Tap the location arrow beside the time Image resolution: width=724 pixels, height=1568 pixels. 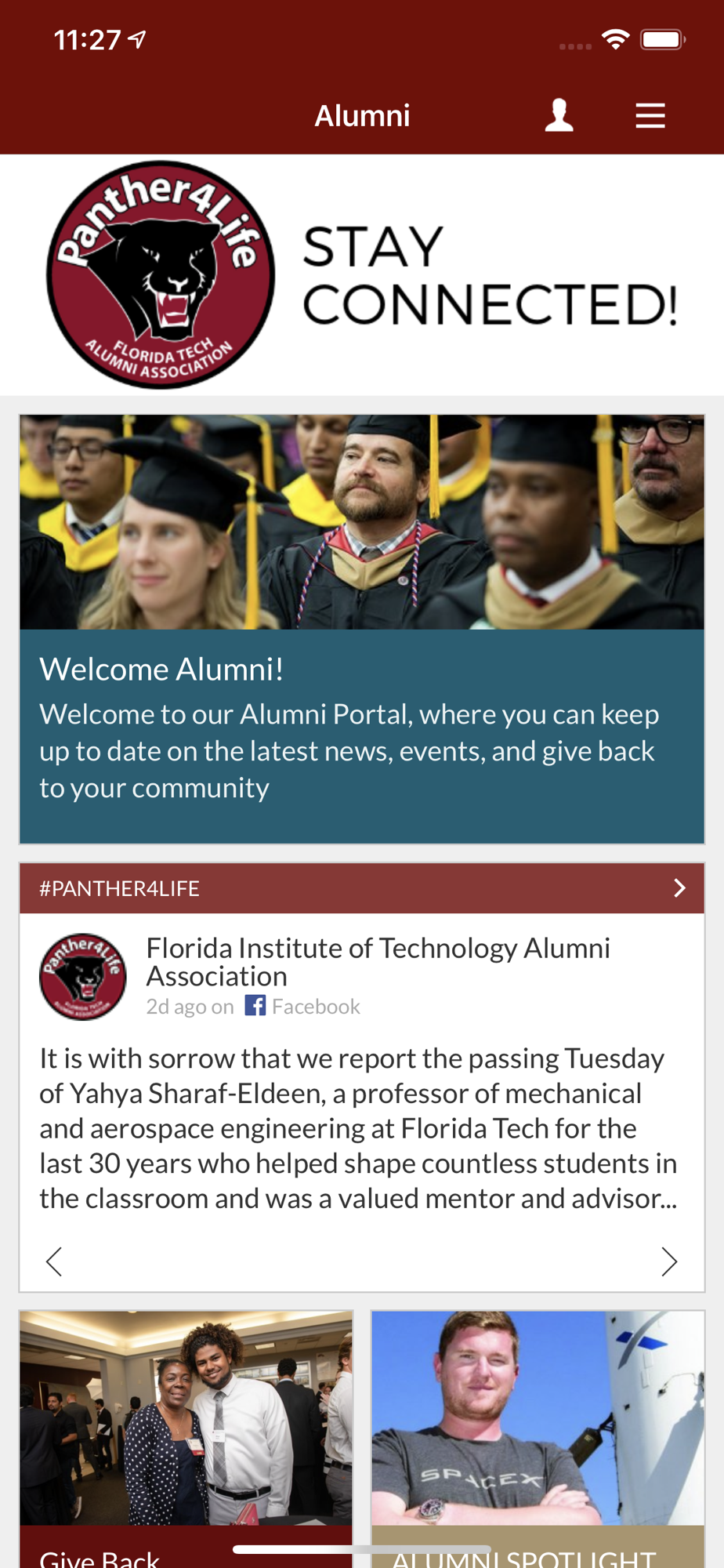click(x=138, y=39)
